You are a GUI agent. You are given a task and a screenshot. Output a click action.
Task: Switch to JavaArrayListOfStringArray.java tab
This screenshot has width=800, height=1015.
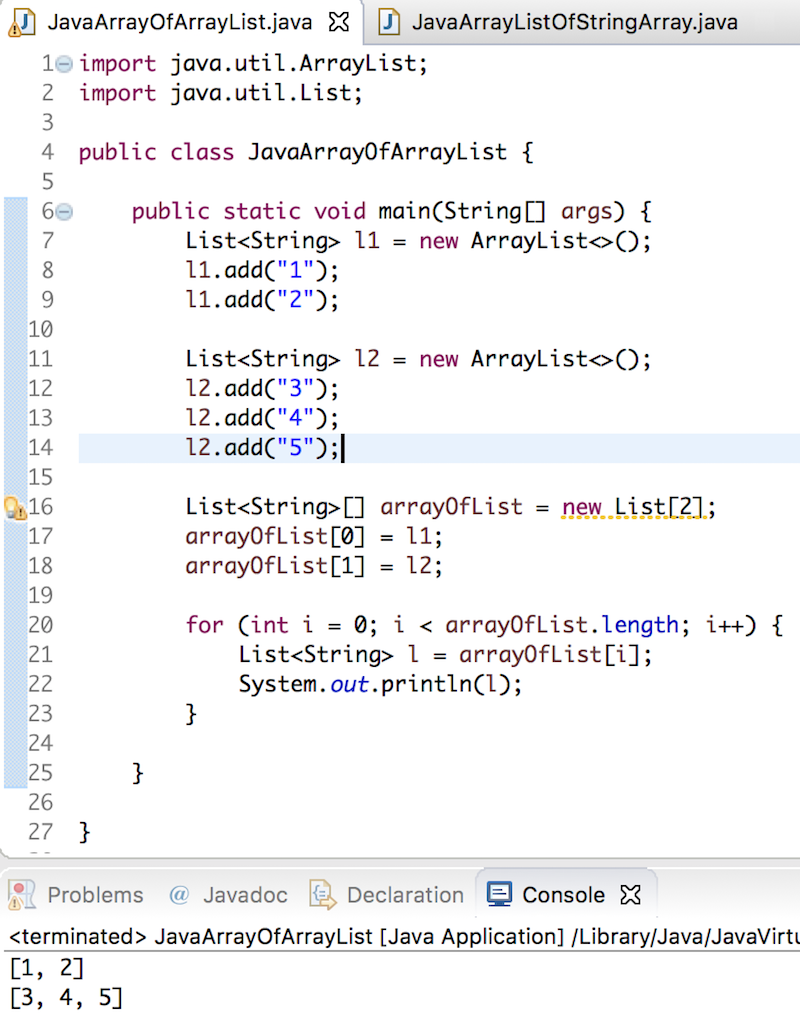tap(570, 21)
